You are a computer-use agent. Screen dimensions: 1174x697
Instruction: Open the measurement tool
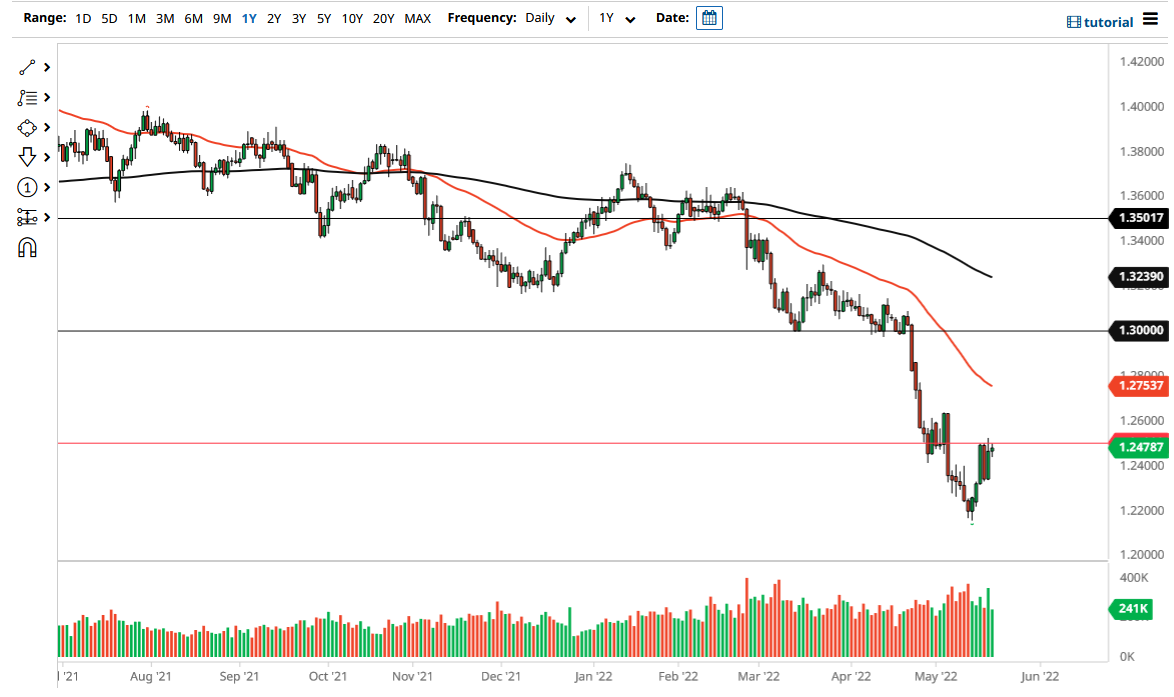(29, 217)
